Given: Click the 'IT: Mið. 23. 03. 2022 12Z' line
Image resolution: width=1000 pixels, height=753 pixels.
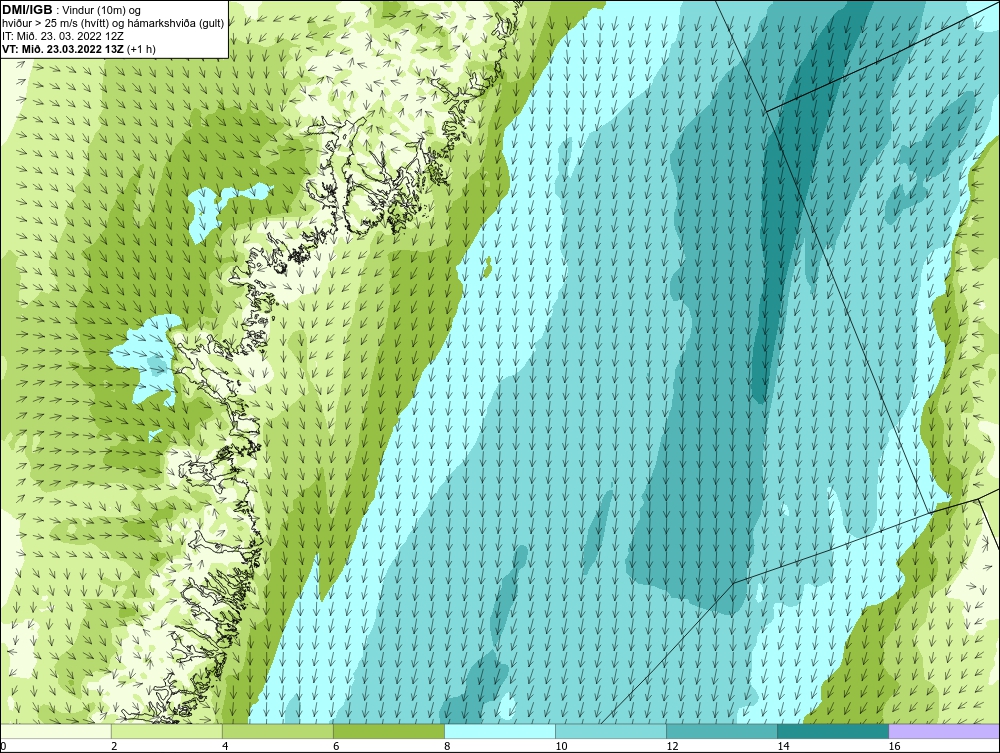Looking at the screenshot, I should (x=63, y=36).
